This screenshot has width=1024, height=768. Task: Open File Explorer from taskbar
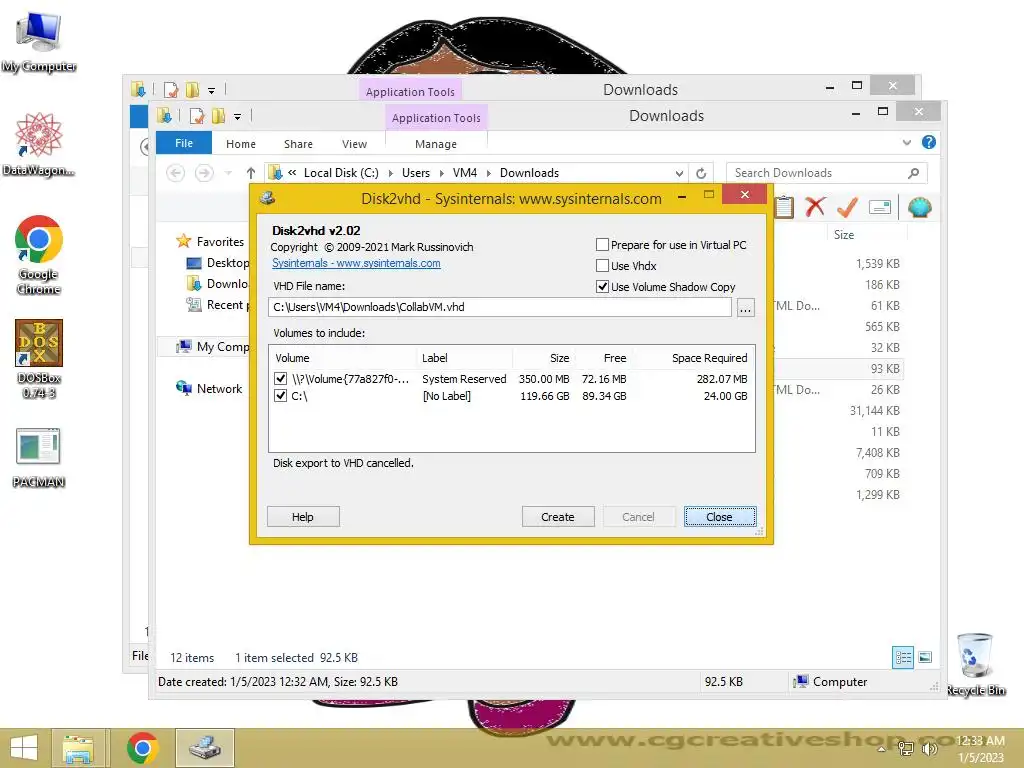[x=78, y=748]
